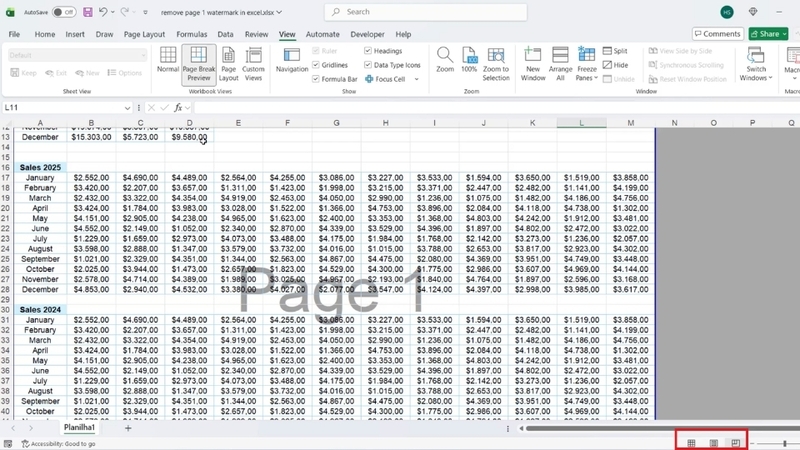Open the Insert tab
The image size is (800, 450).
(x=75, y=34)
